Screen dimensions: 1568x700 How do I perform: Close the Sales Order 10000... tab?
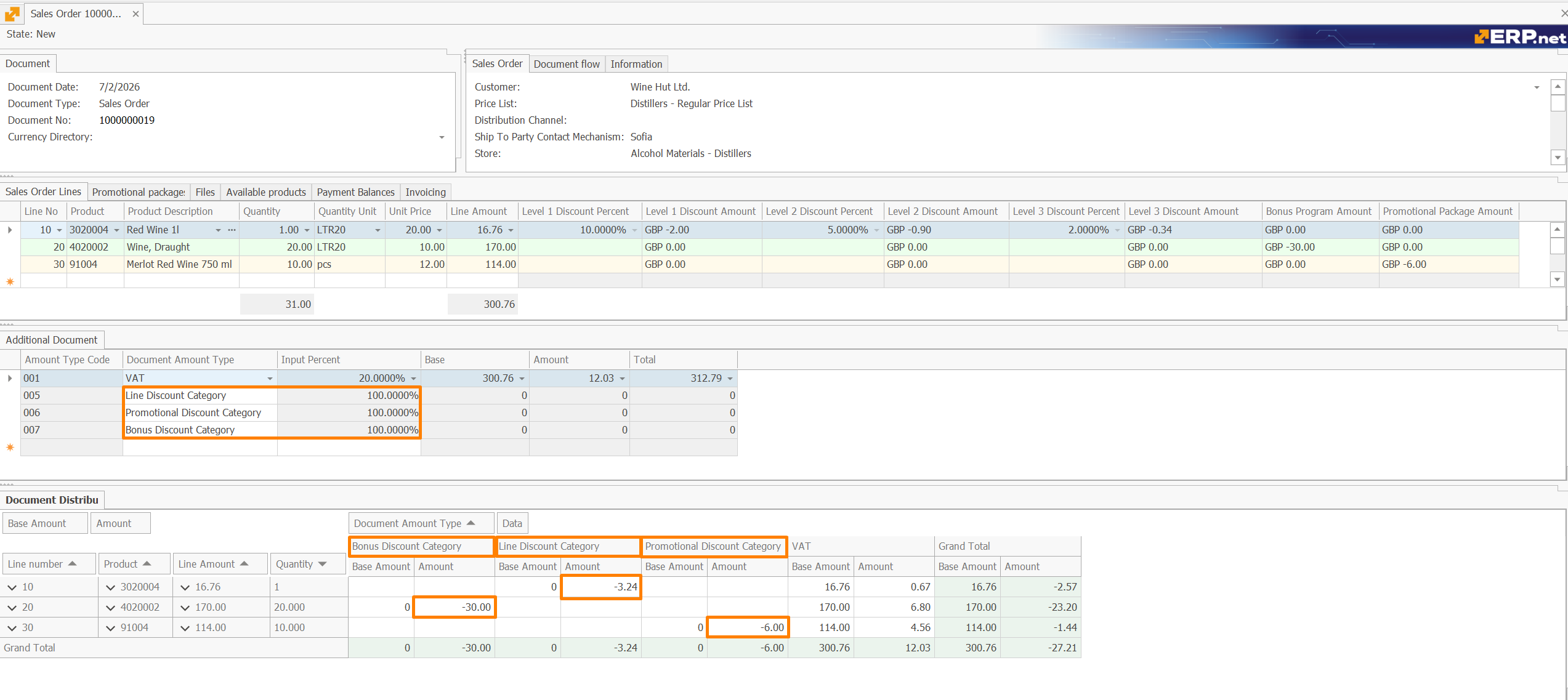coord(135,14)
